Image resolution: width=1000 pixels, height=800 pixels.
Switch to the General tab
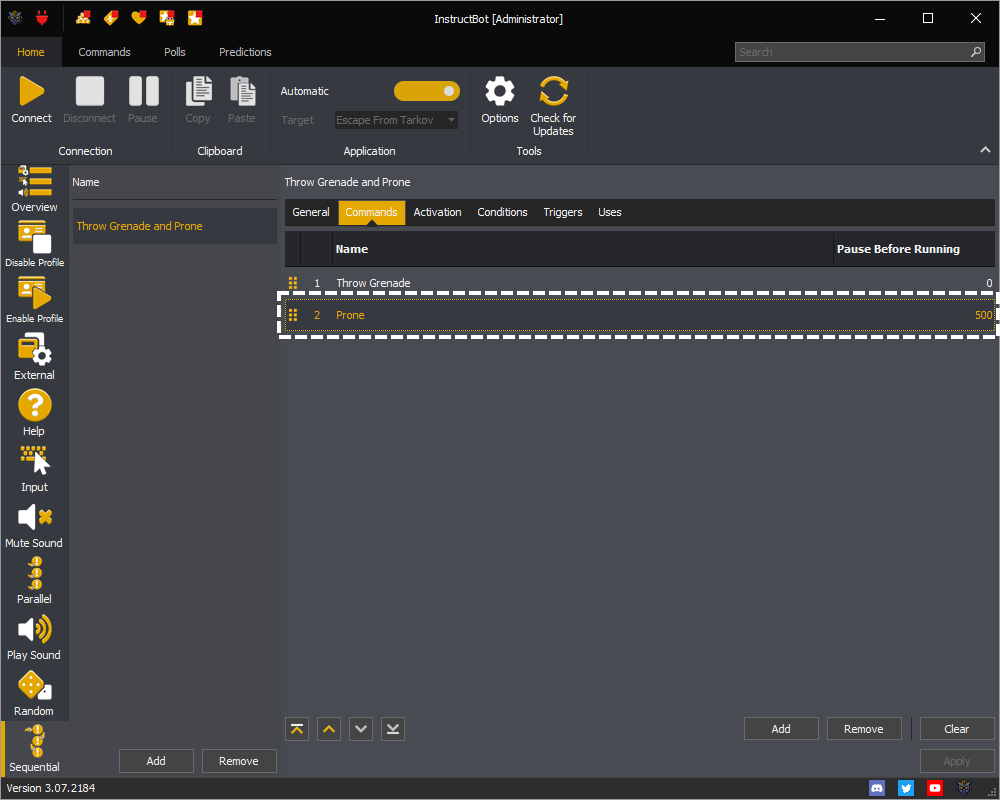point(311,212)
